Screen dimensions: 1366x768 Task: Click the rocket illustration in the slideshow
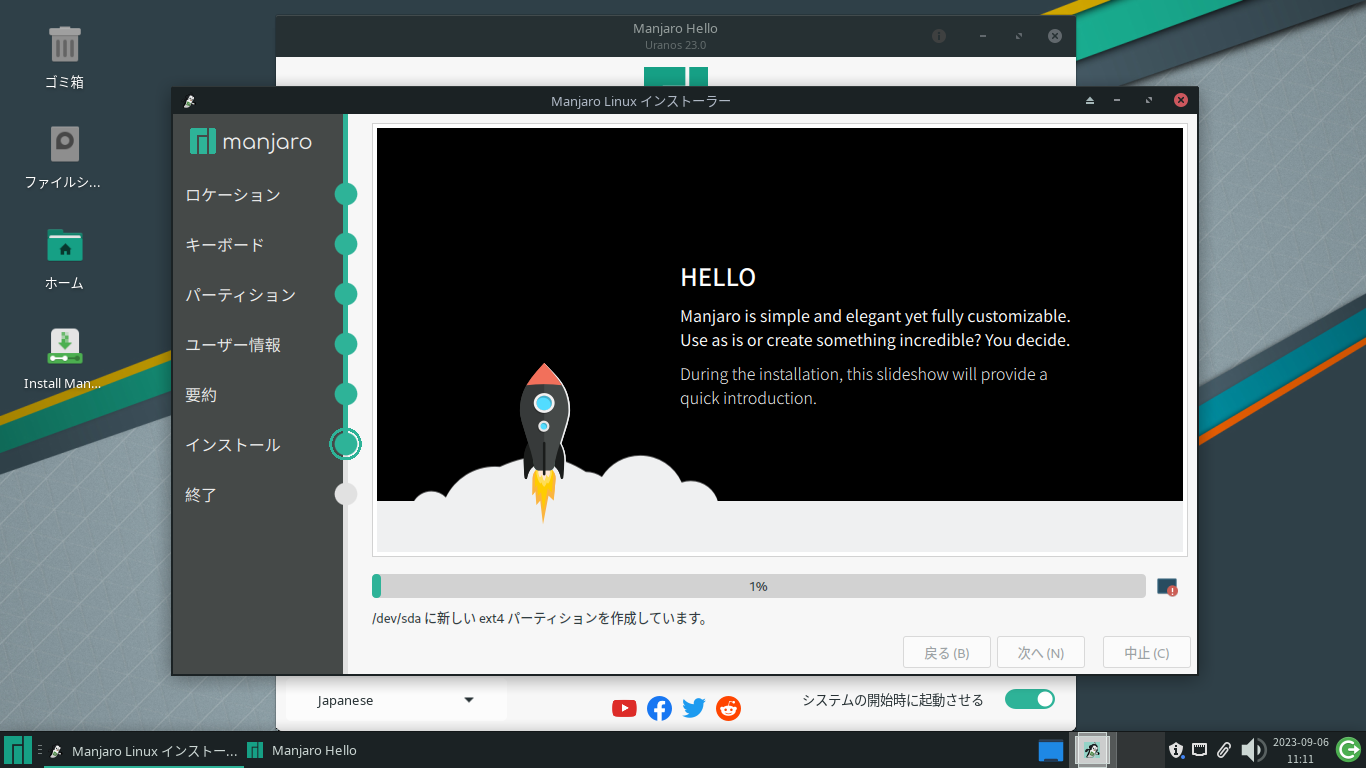pos(544,442)
